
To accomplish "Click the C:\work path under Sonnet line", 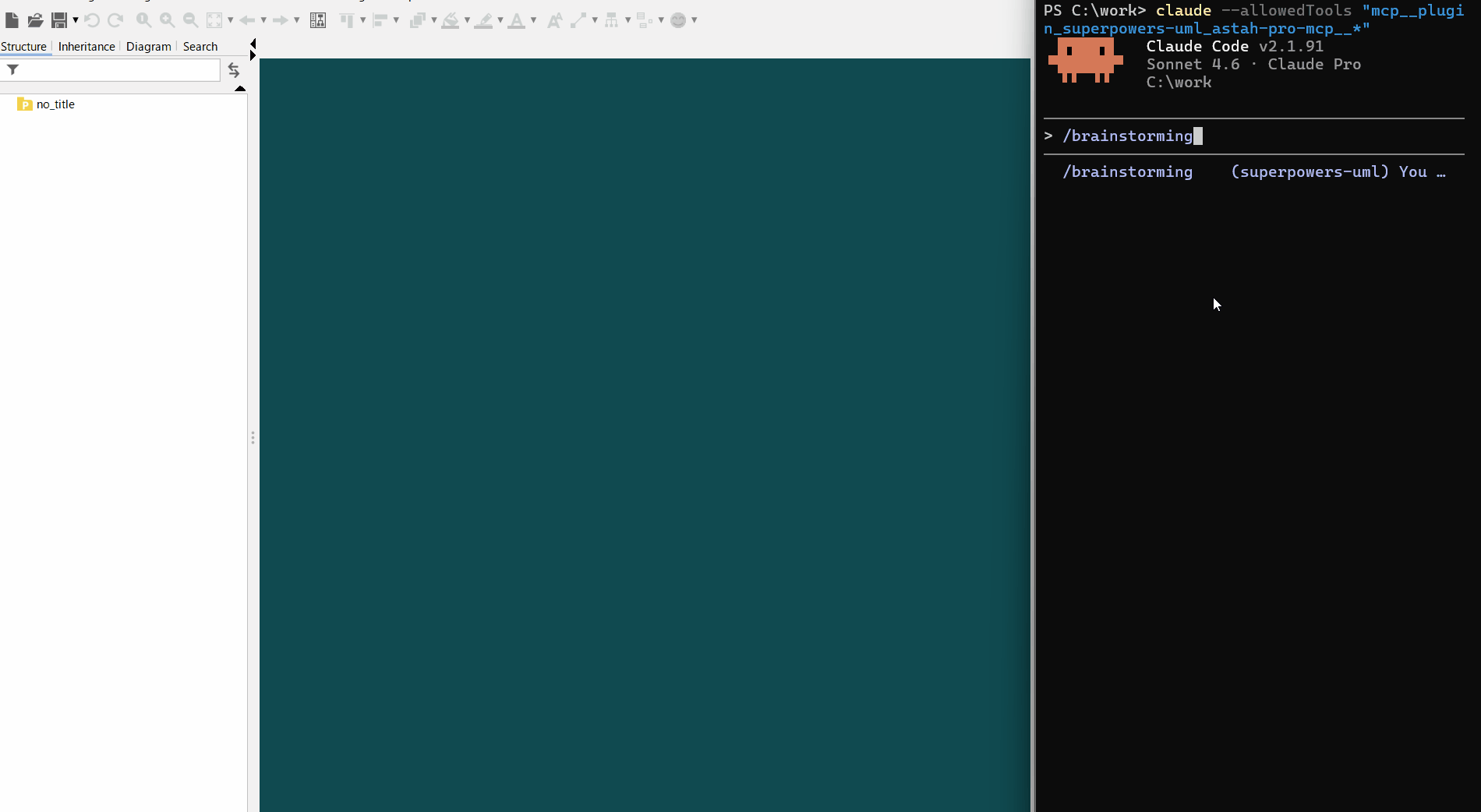I will (1179, 83).
